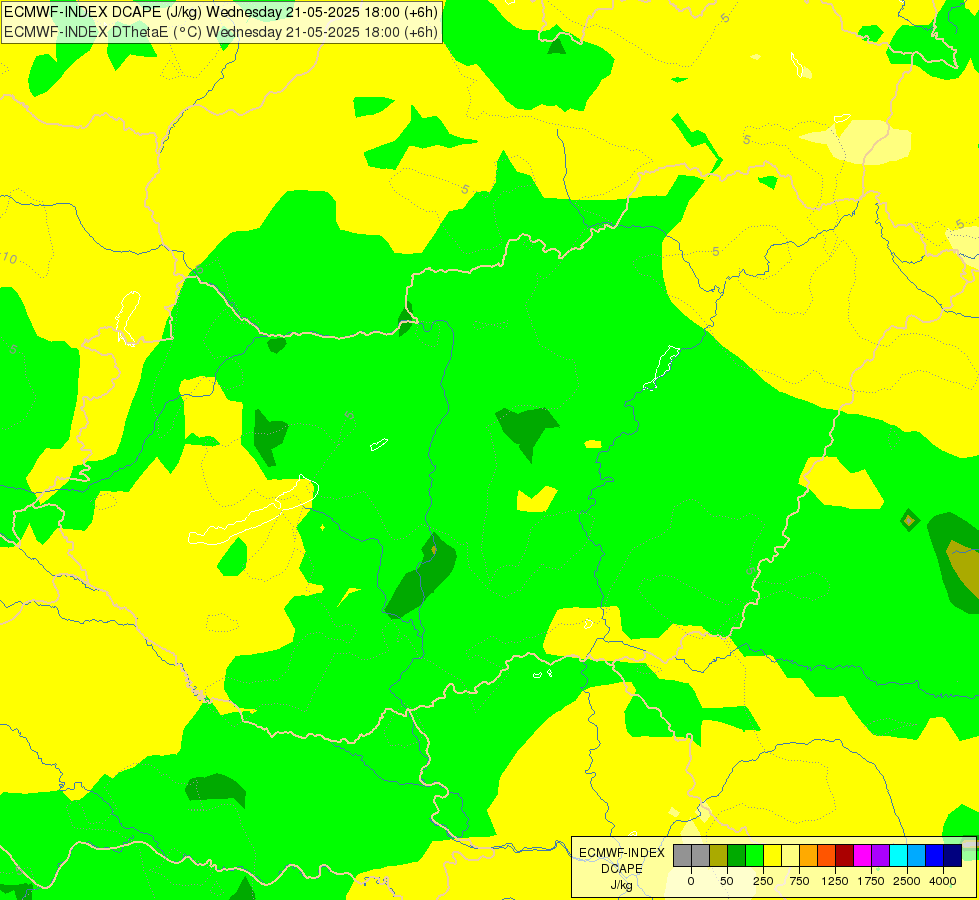
Task: Click the legend value 1750
Action: pyautogui.click(x=871, y=881)
